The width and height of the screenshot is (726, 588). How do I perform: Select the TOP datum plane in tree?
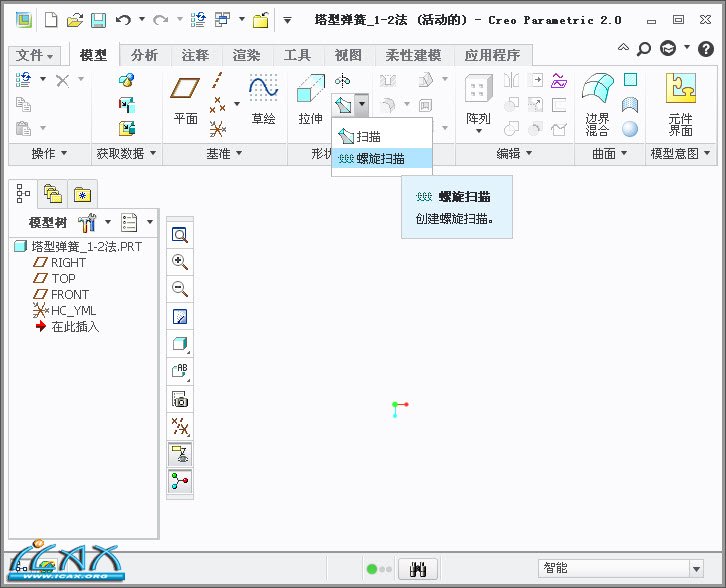pyautogui.click(x=54, y=278)
